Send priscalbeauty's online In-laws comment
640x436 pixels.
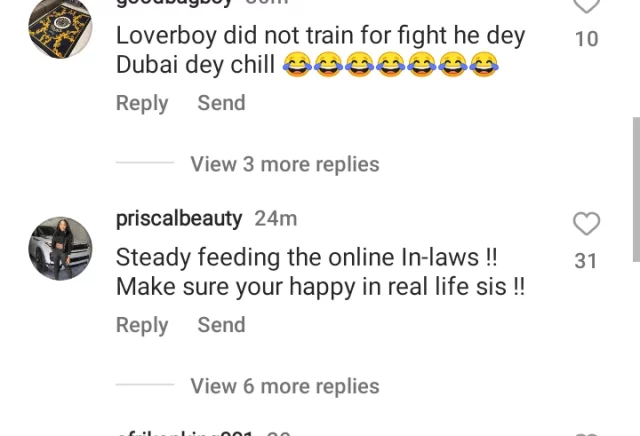pos(221,325)
